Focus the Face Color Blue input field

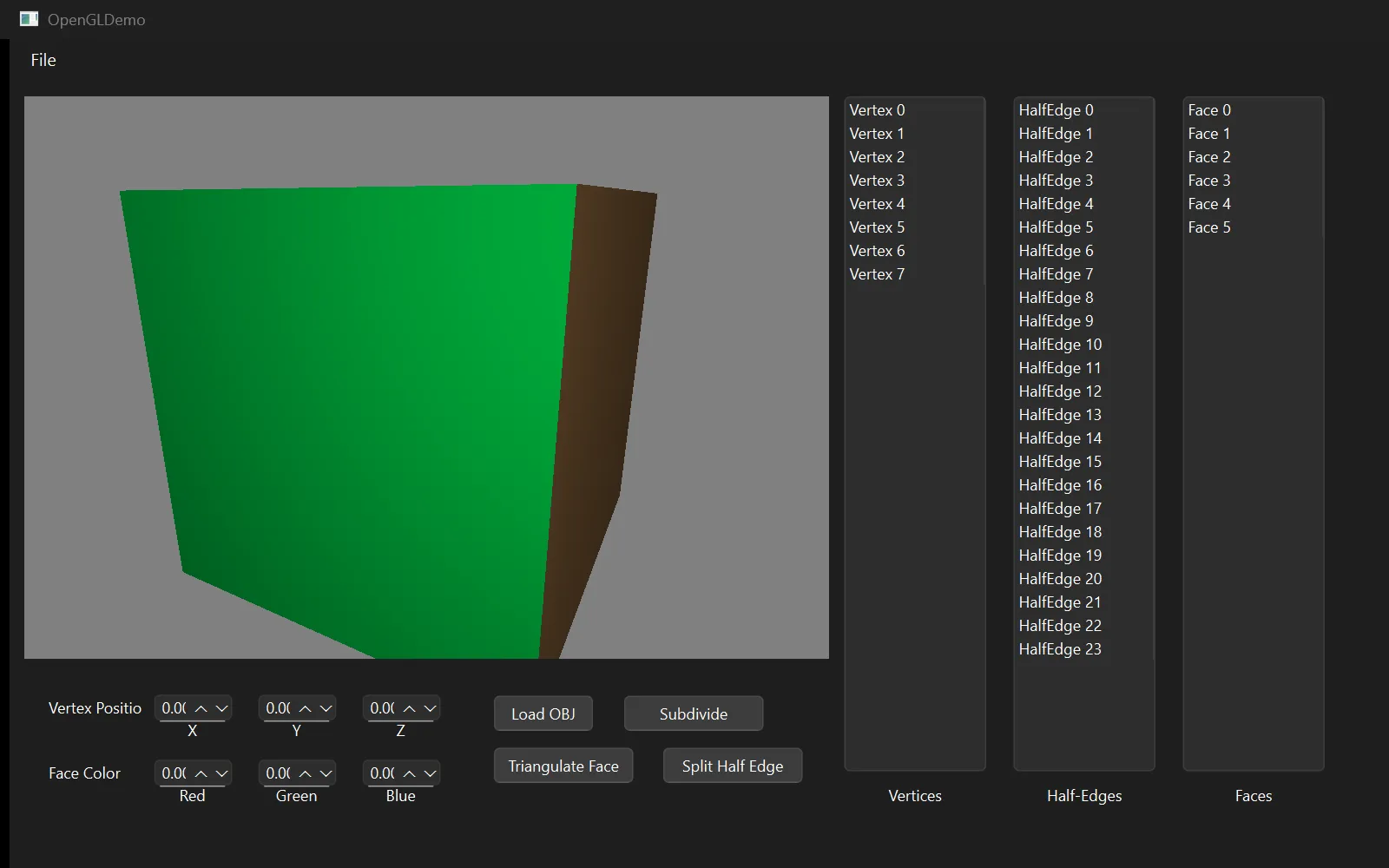(x=382, y=773)
